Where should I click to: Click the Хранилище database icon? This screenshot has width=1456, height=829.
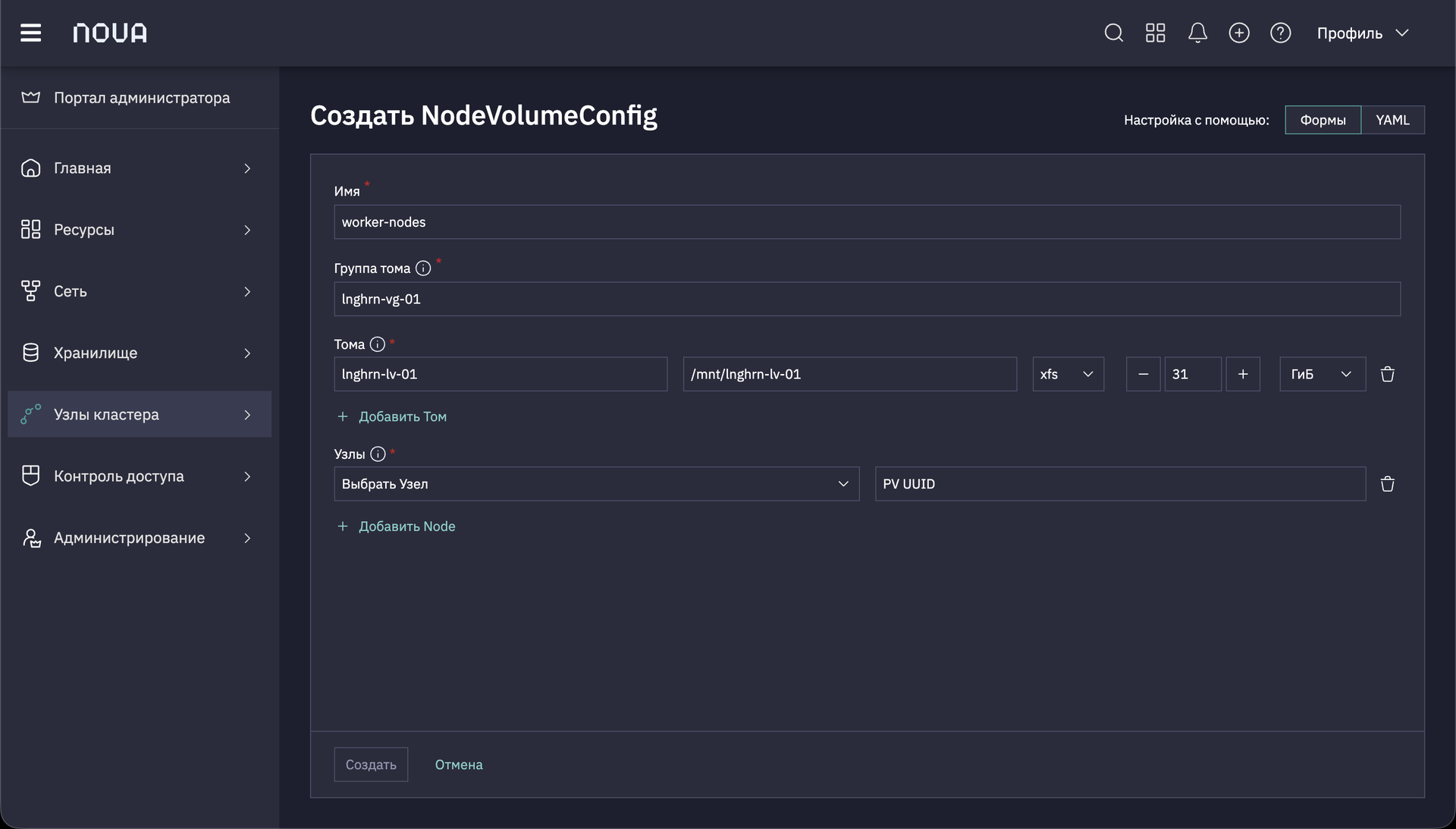click(x=30, y=353)
